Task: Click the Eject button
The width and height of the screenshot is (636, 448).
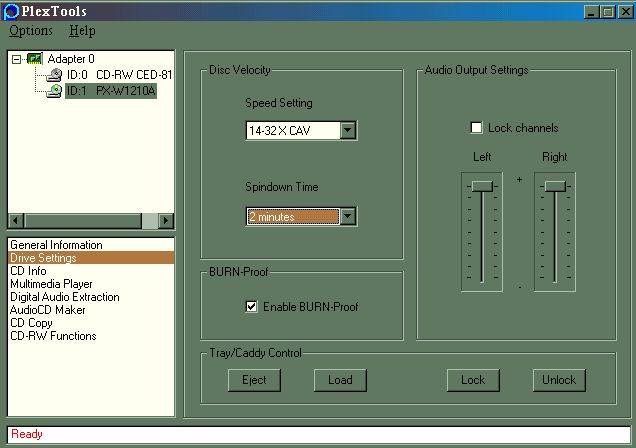Action: [254, 380]
